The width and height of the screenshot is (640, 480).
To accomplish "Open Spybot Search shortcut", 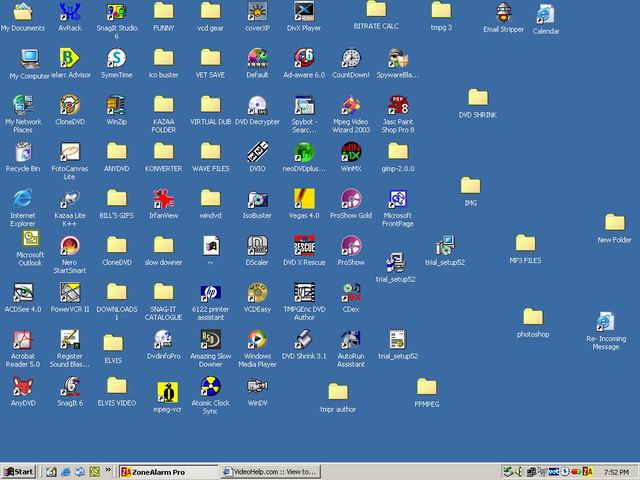I will tap(304, 106).
